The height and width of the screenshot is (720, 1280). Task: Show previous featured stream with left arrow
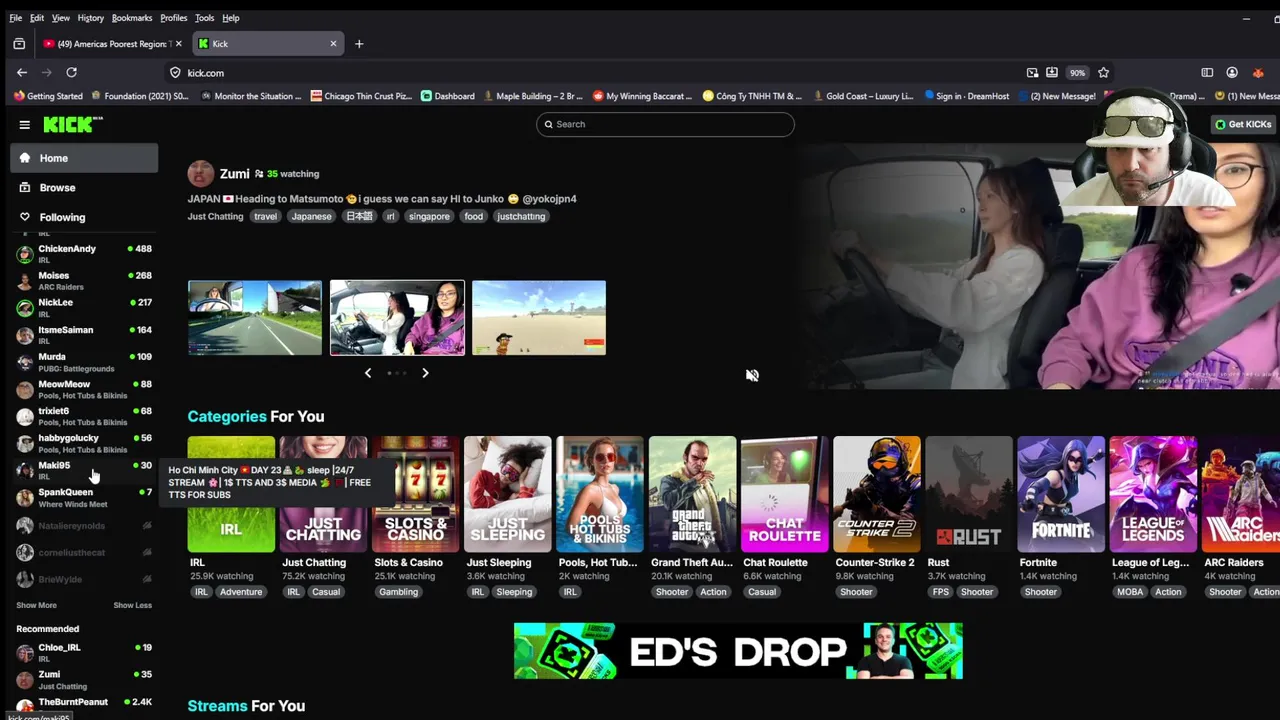pos(368,373)
